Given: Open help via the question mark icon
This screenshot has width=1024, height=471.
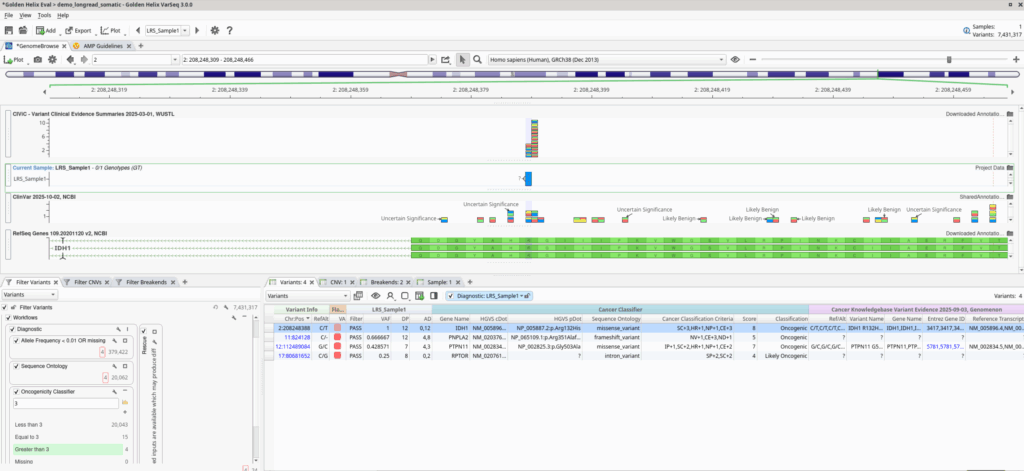Looking at the screenshot, I should tap(229, 30).
